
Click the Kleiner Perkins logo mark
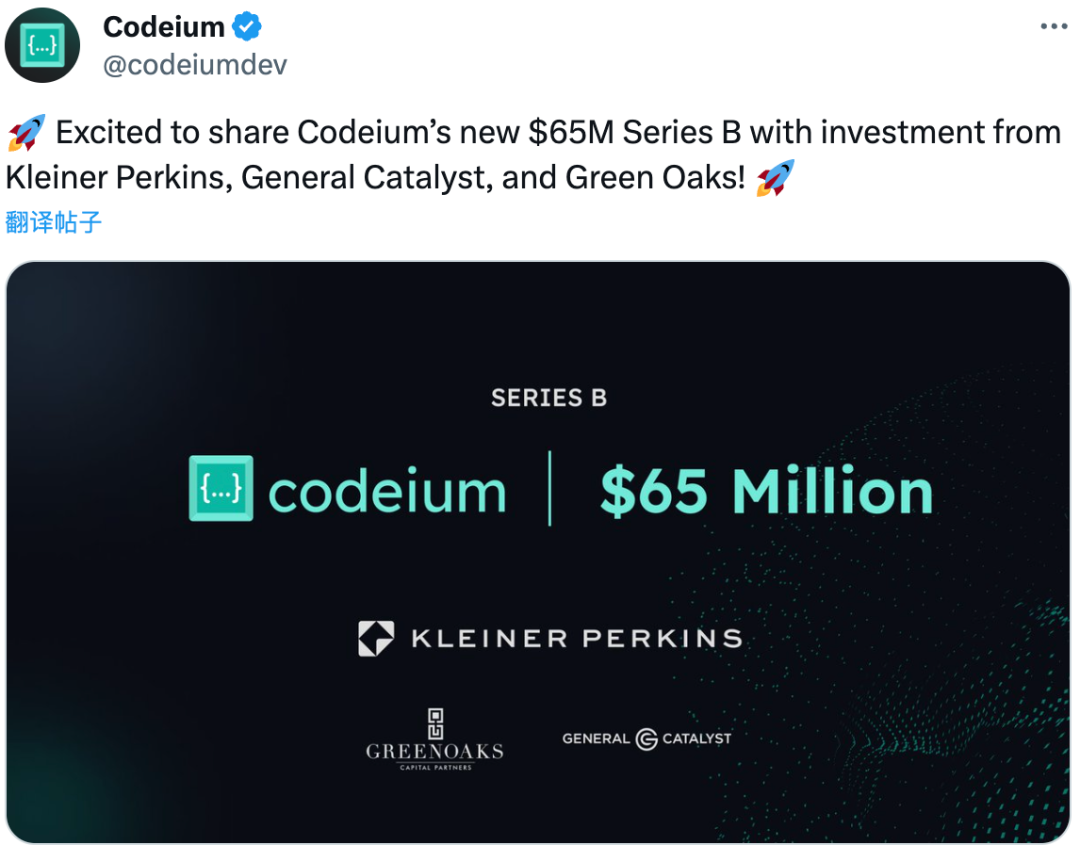pyautogui.click(x=376, y=638)
